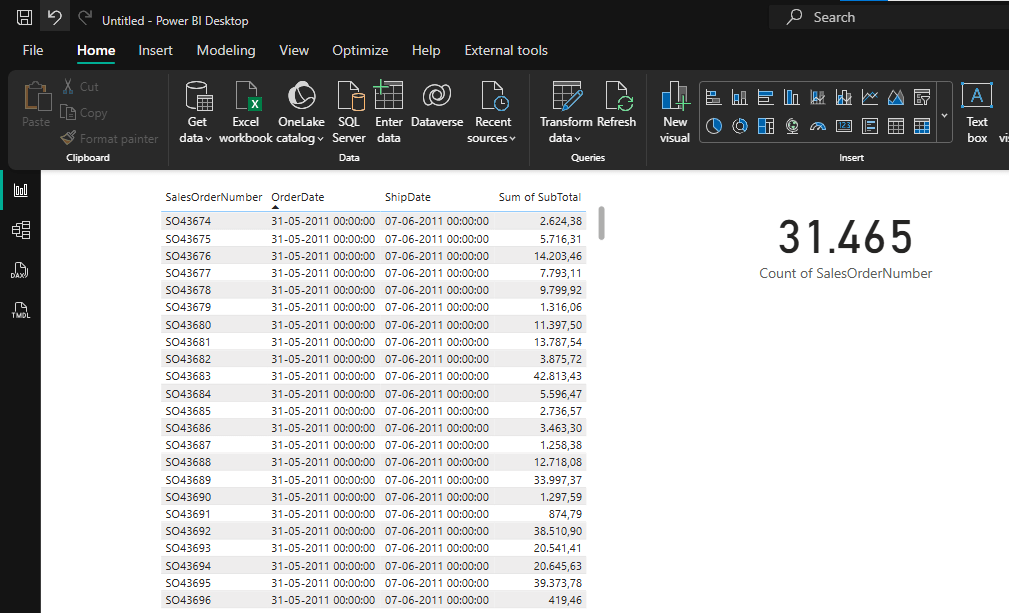Image resolution: width=1009 pixels, height=613 pixels.
Task: Open the Modeling ribbon tab
Action: coord(225,50)
